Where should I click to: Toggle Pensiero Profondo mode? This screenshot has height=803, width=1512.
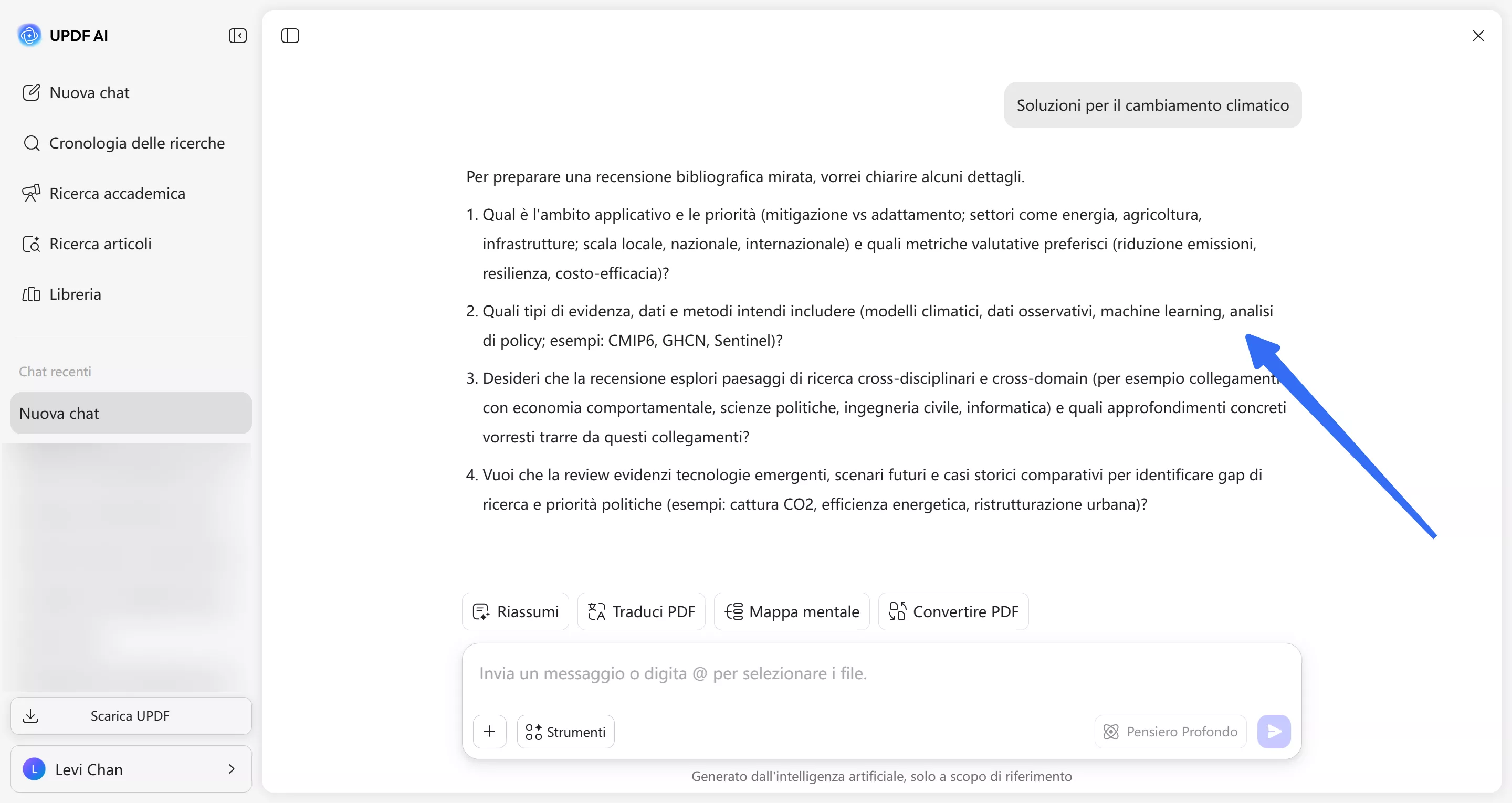[1169, 731]
